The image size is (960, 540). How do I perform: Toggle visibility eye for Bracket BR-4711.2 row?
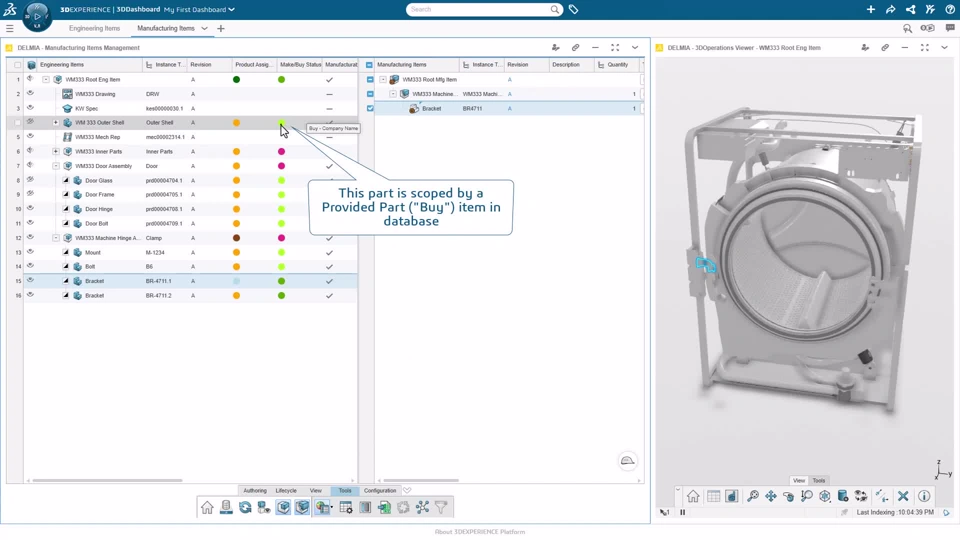[x=30, y=295]
